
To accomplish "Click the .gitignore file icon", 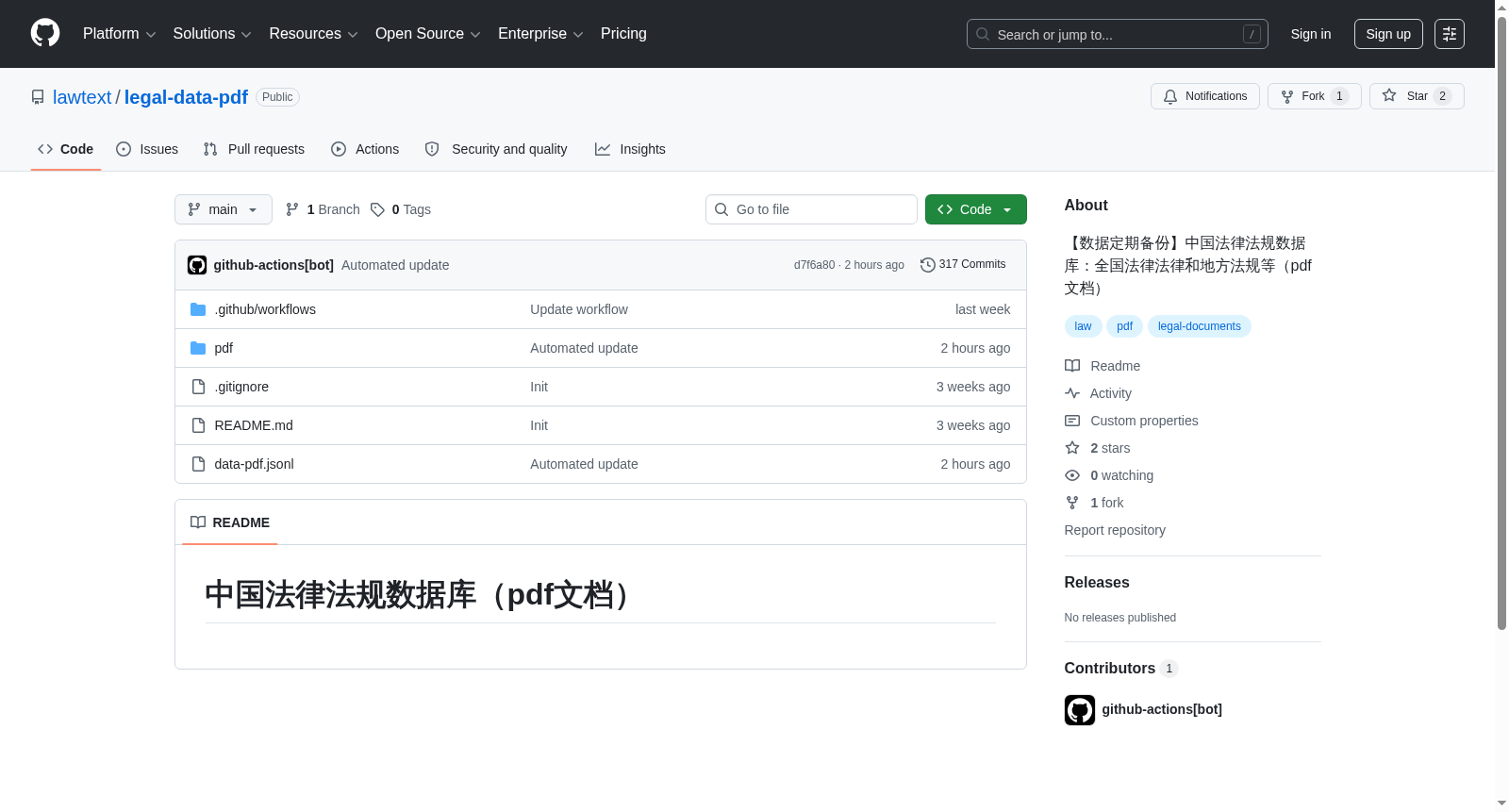I will point(198,387).
